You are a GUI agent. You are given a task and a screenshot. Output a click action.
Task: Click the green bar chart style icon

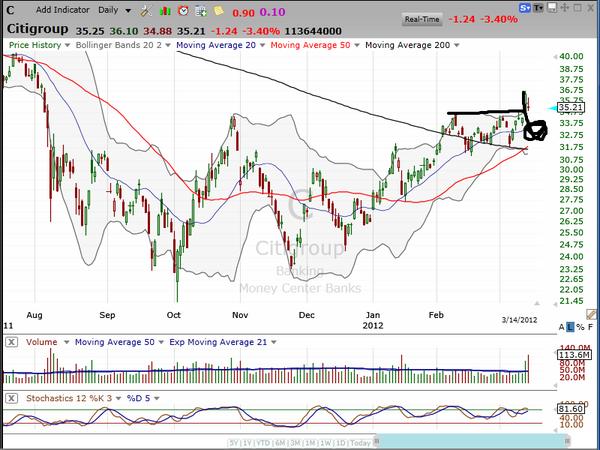[x=165, y=11]
